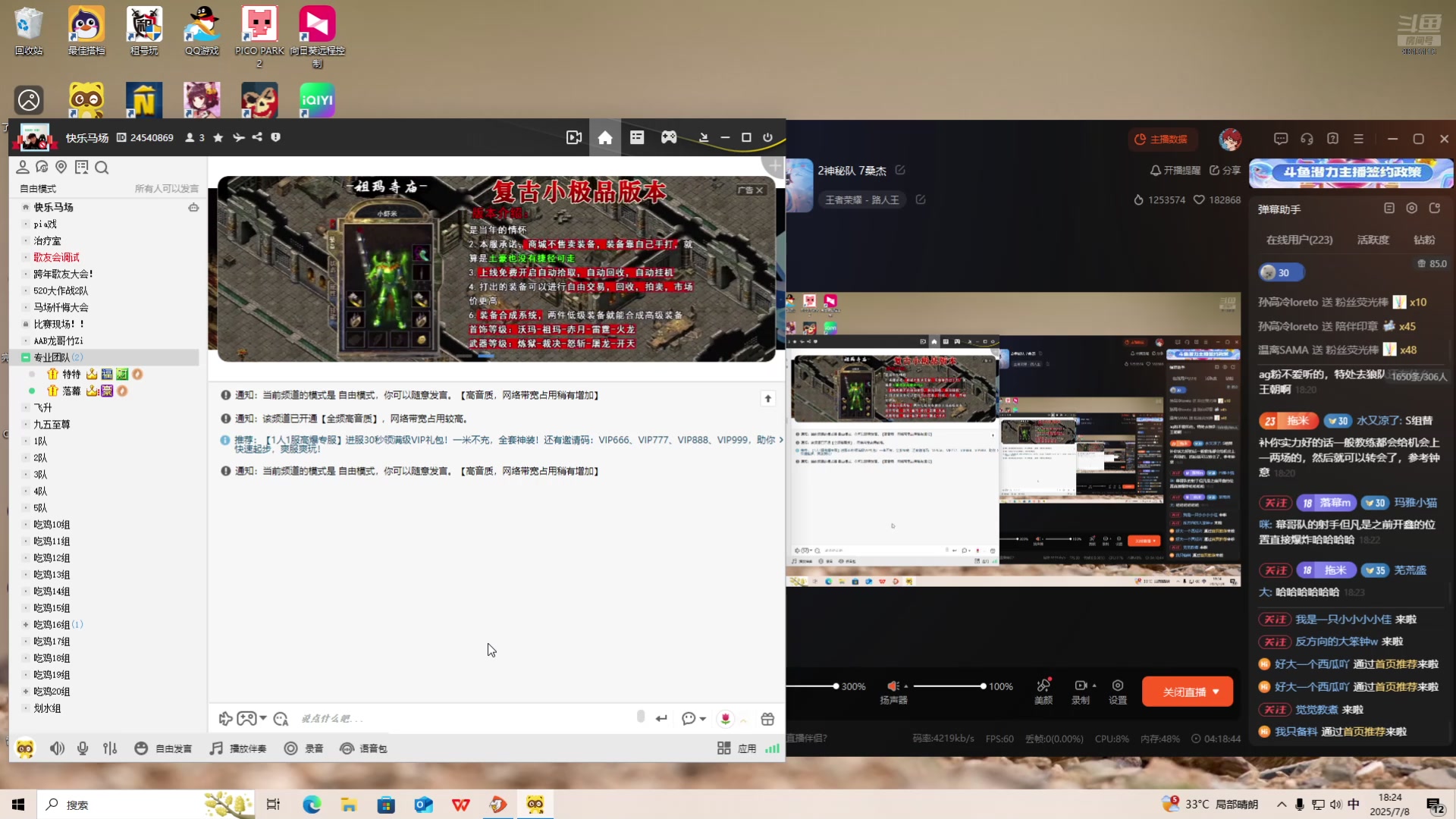
Task: Open the message icon in Douyu title bar
Action: (1281, 139)
